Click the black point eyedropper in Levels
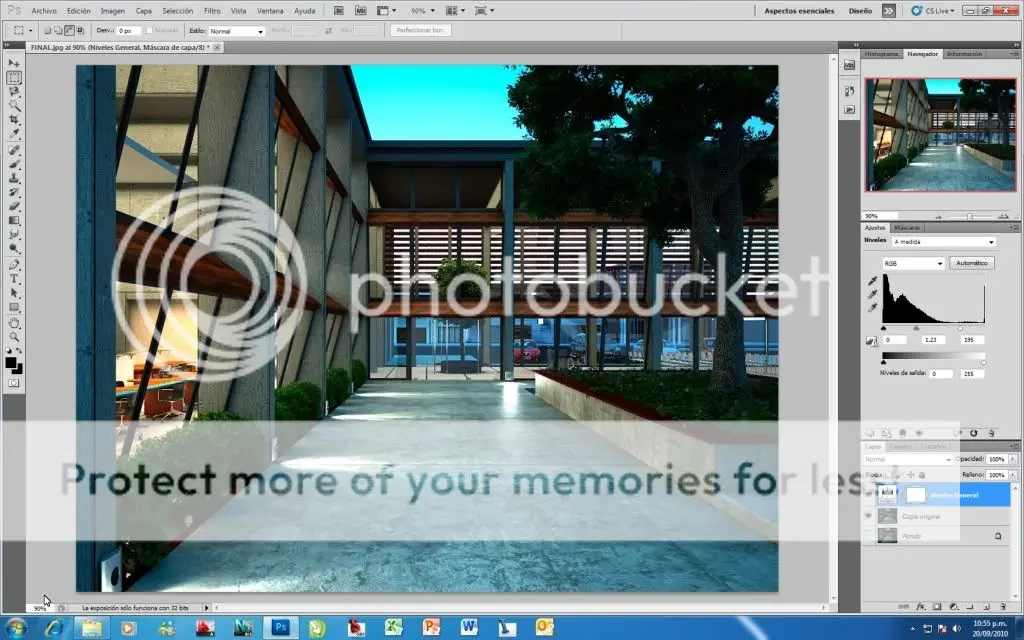 coord(872,281)
